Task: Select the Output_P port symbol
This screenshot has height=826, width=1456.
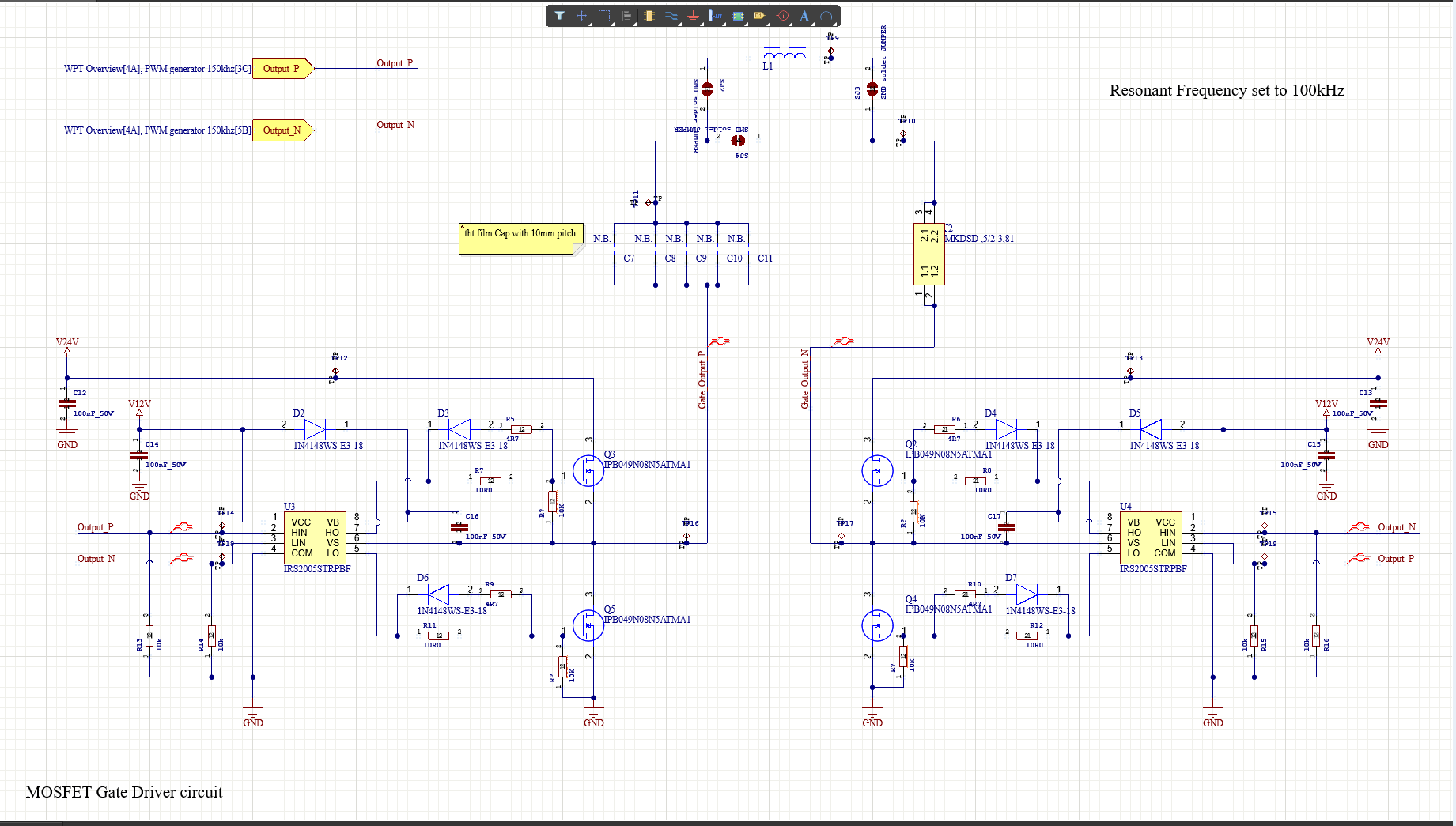Action: (x=282, y=69)
